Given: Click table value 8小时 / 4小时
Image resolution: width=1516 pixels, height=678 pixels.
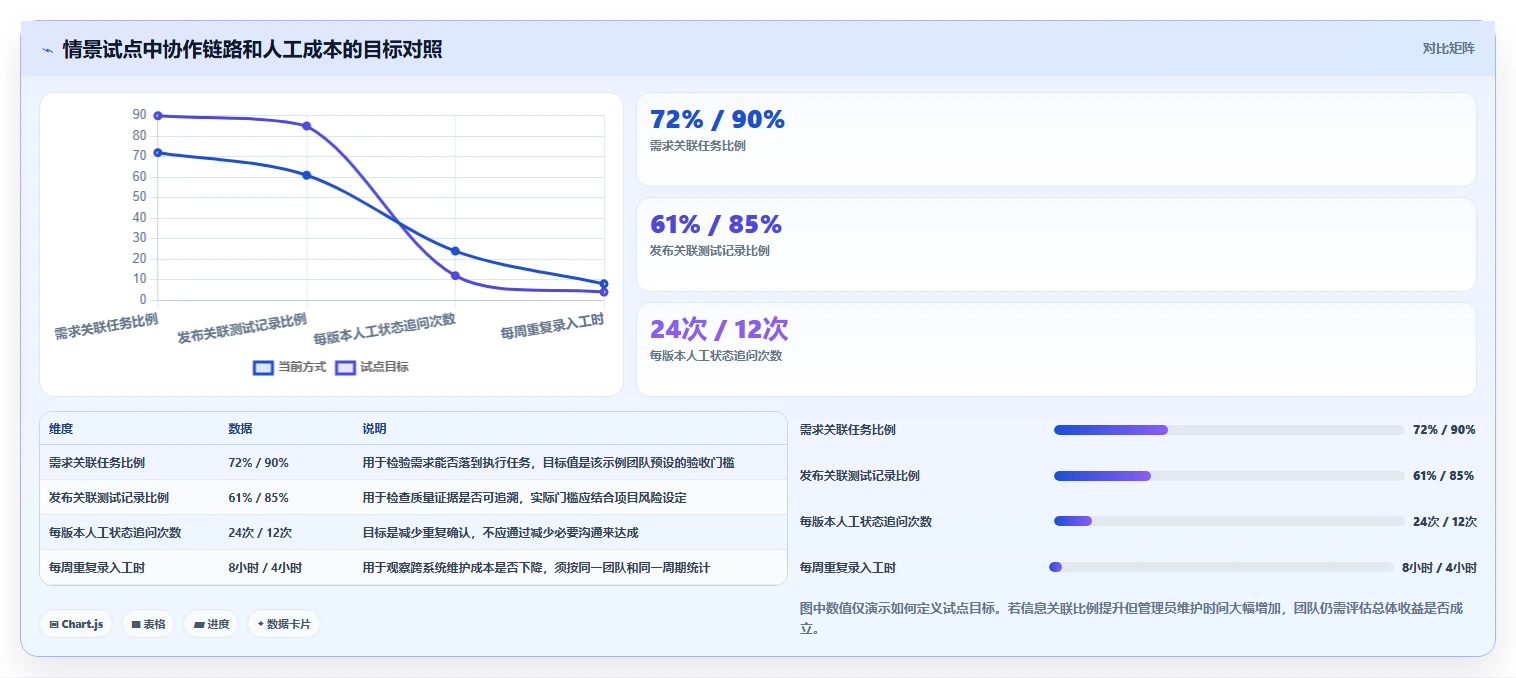Looking at the screenshot, I should (x=265, y=567).
